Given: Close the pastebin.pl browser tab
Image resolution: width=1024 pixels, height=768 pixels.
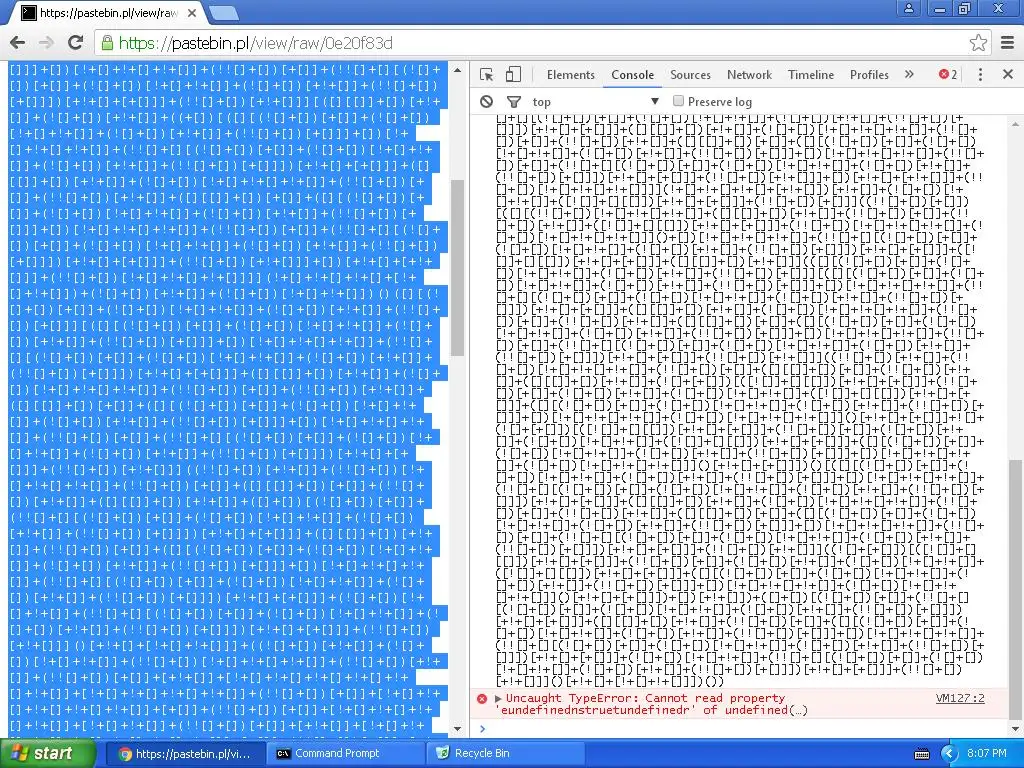Looking at the screenshot, I should click(x=192, y=12).
